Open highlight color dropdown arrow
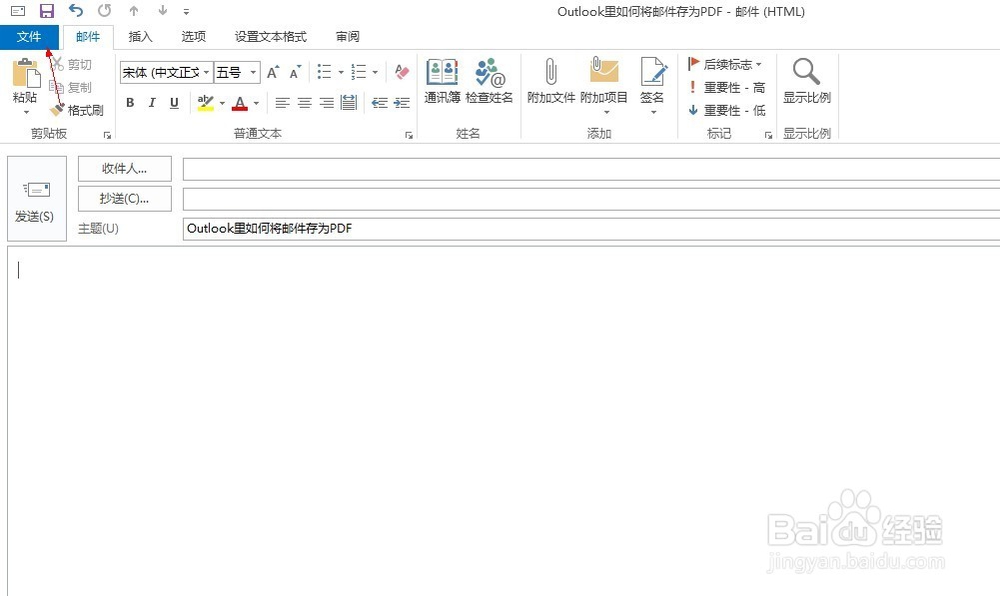The height and width of the screenshot is (596, 1000). click(222, 103)
